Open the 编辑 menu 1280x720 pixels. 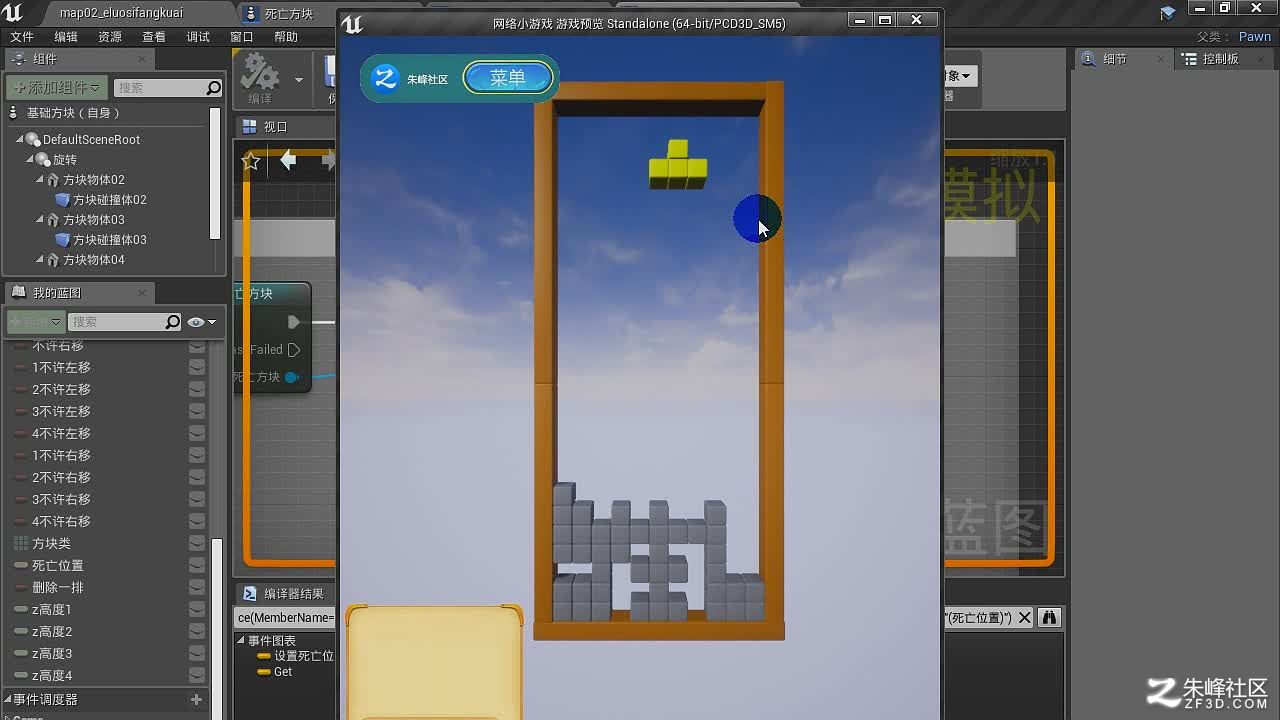click(x=66, y=37)
